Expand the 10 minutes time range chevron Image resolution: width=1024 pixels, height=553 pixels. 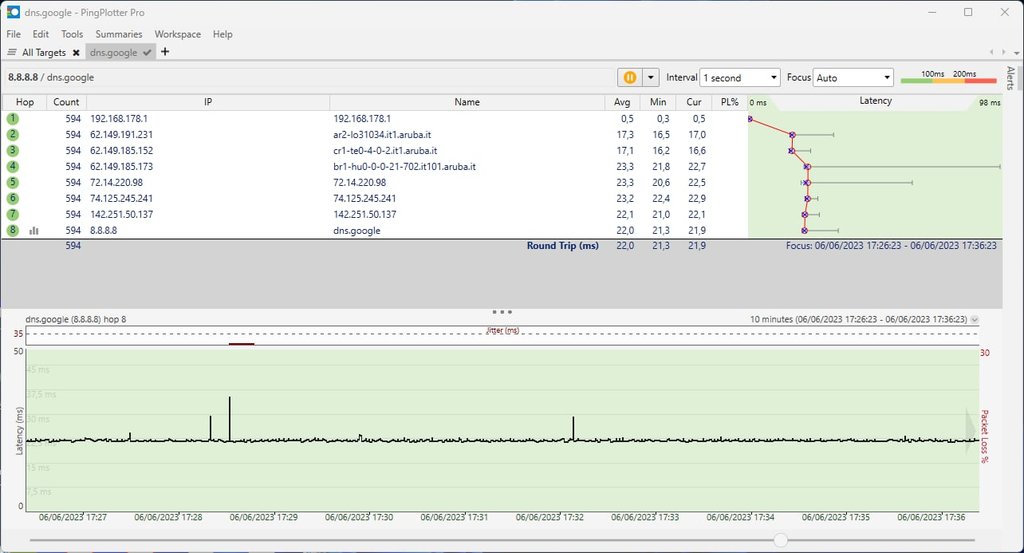pyautogui.click(x=975, y=319)
